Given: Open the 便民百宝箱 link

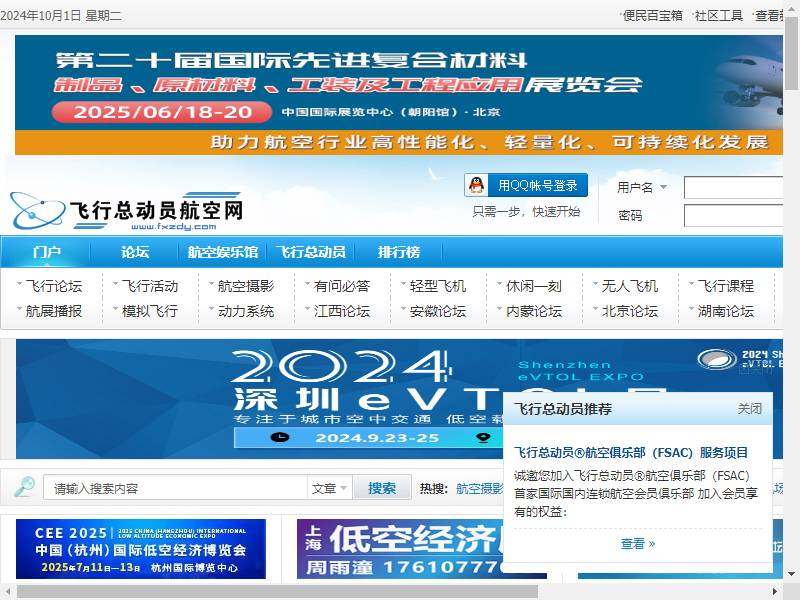Looking at the screenshot, I should [x=653, y=16].
